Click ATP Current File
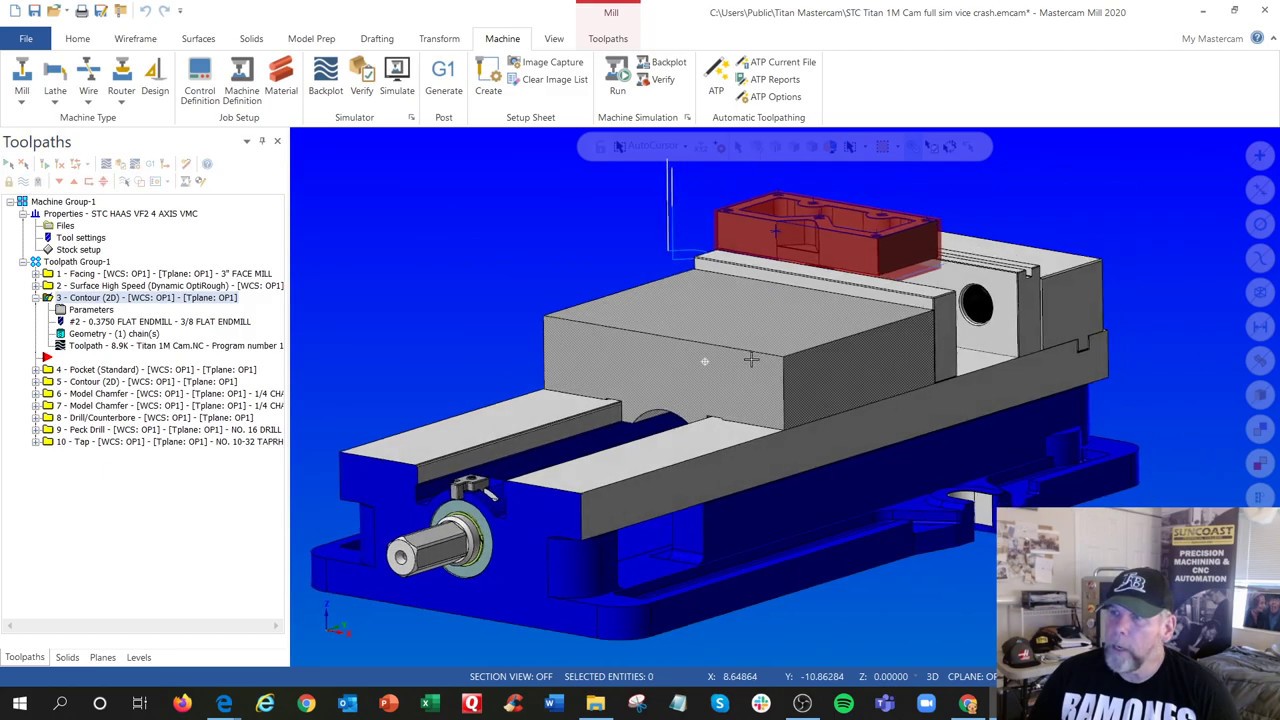This screenshot has height=720, width=1280. click(775, 62)
